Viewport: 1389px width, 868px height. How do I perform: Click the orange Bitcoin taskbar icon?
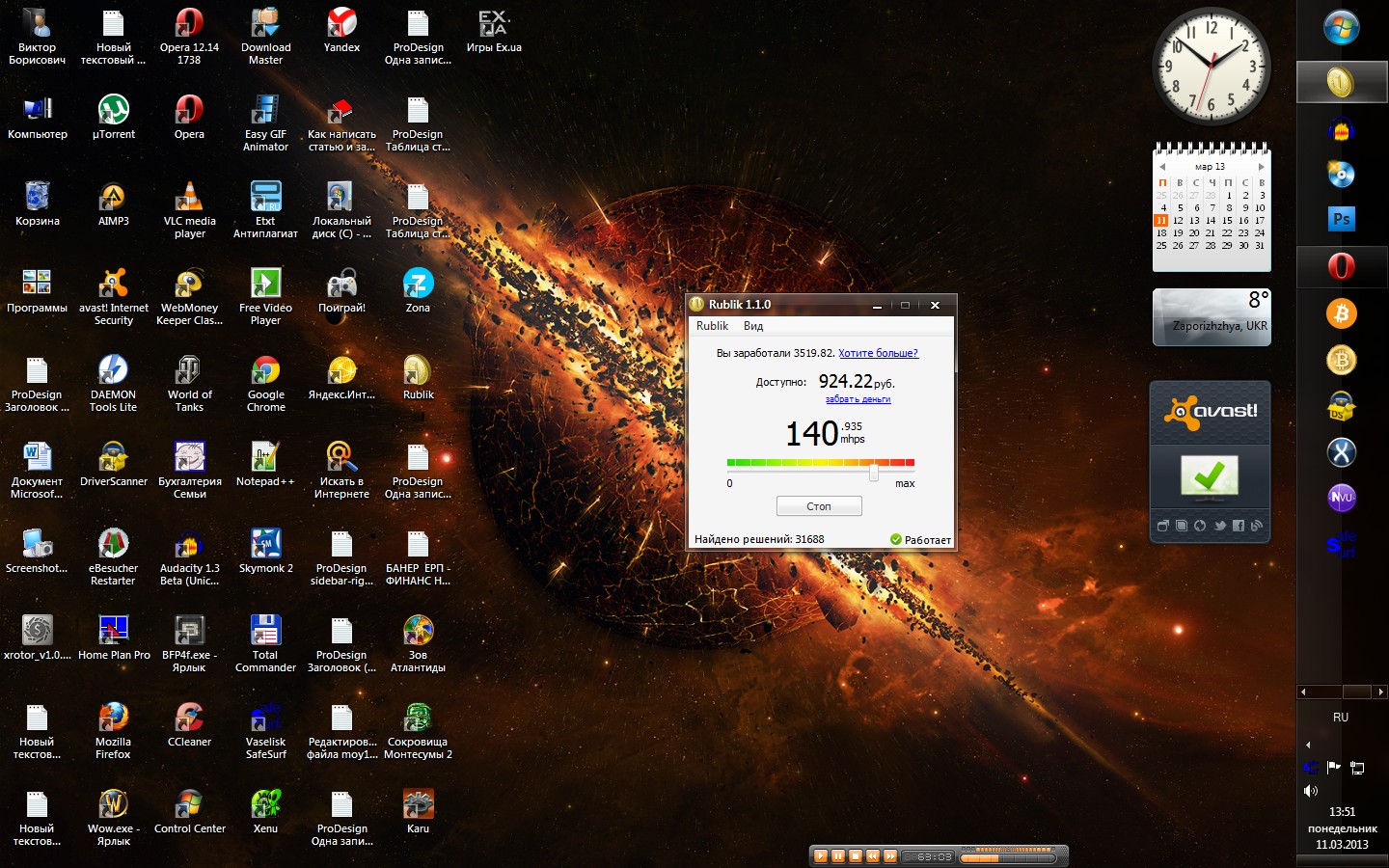pos(1341,313)
